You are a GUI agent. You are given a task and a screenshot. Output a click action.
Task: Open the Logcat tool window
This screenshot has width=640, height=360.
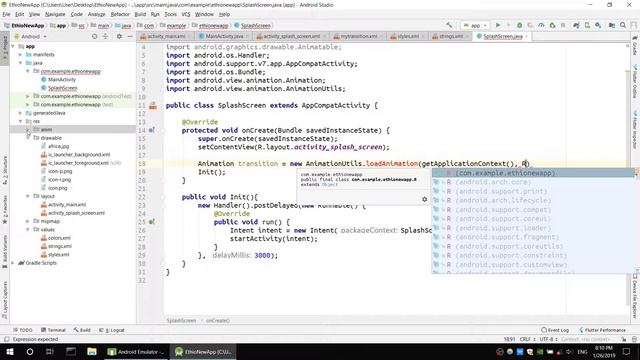click(111, 330)
